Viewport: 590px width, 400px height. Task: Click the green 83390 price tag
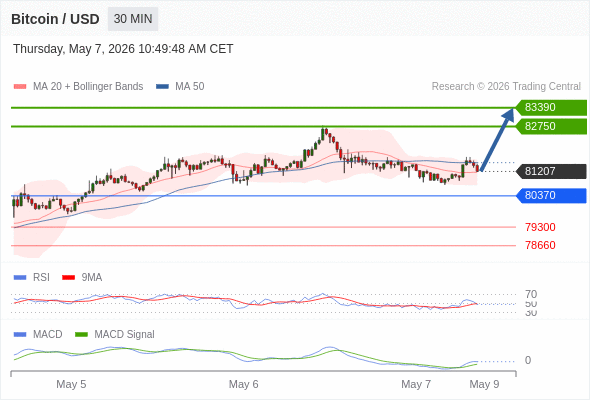click(x=551, y=108)
